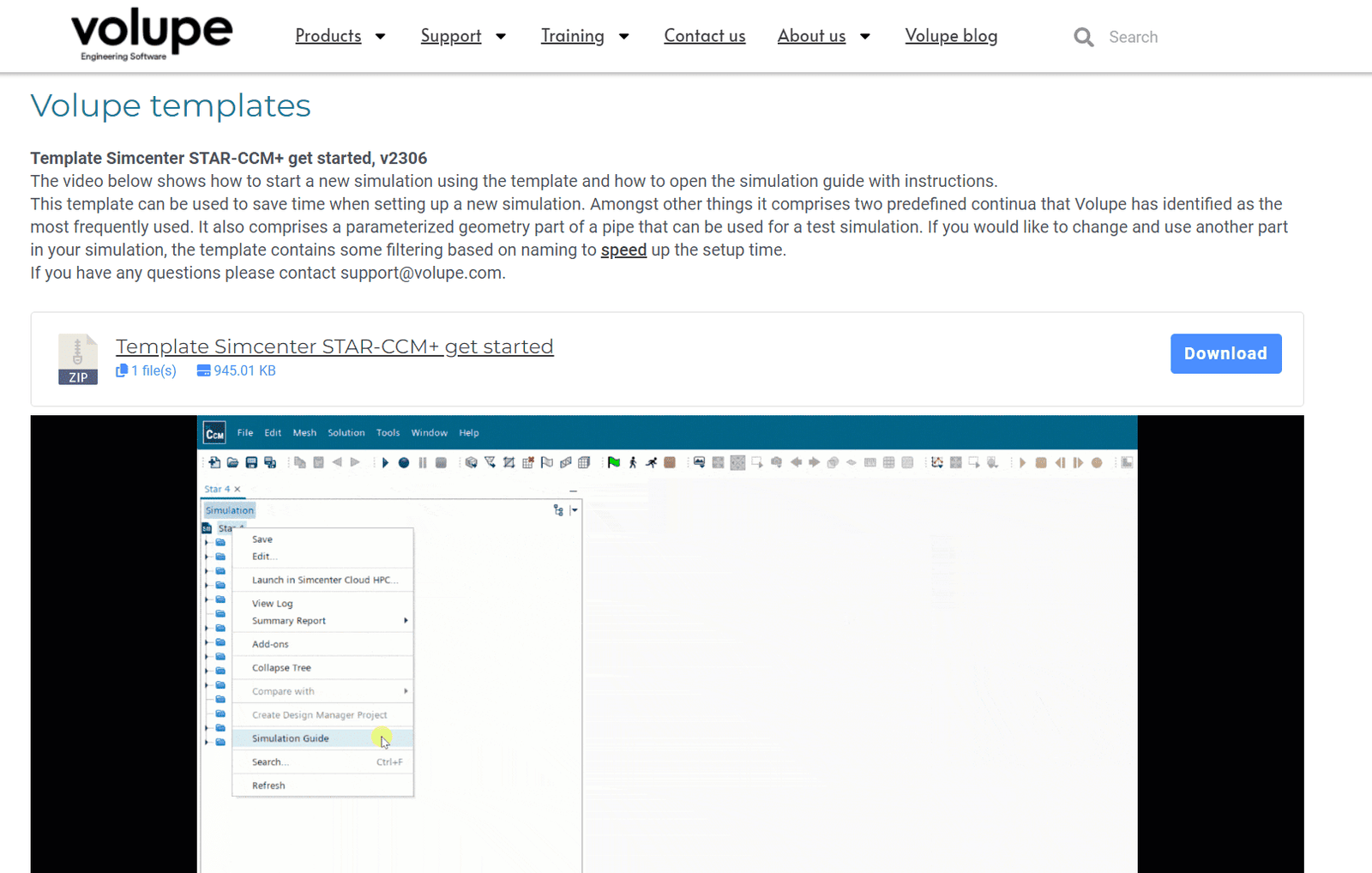Image resolution: width=1372 pixels, height=873 pixels.
Task: Click the Save disk toolbar icon in the video
Action: click(251, 462)
